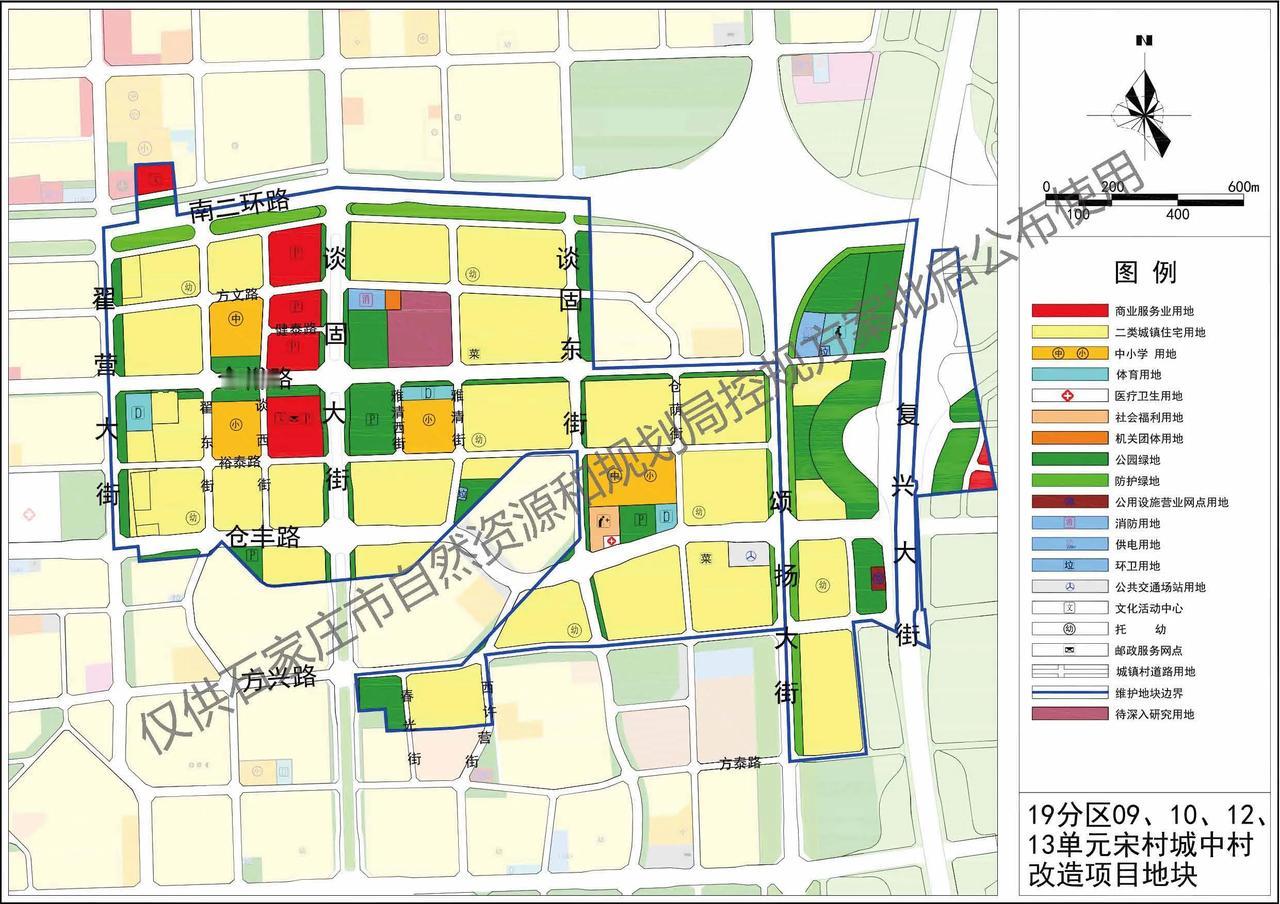Click the 消 fire station symbol in the legend
1280x904 pixels.
1069,523
